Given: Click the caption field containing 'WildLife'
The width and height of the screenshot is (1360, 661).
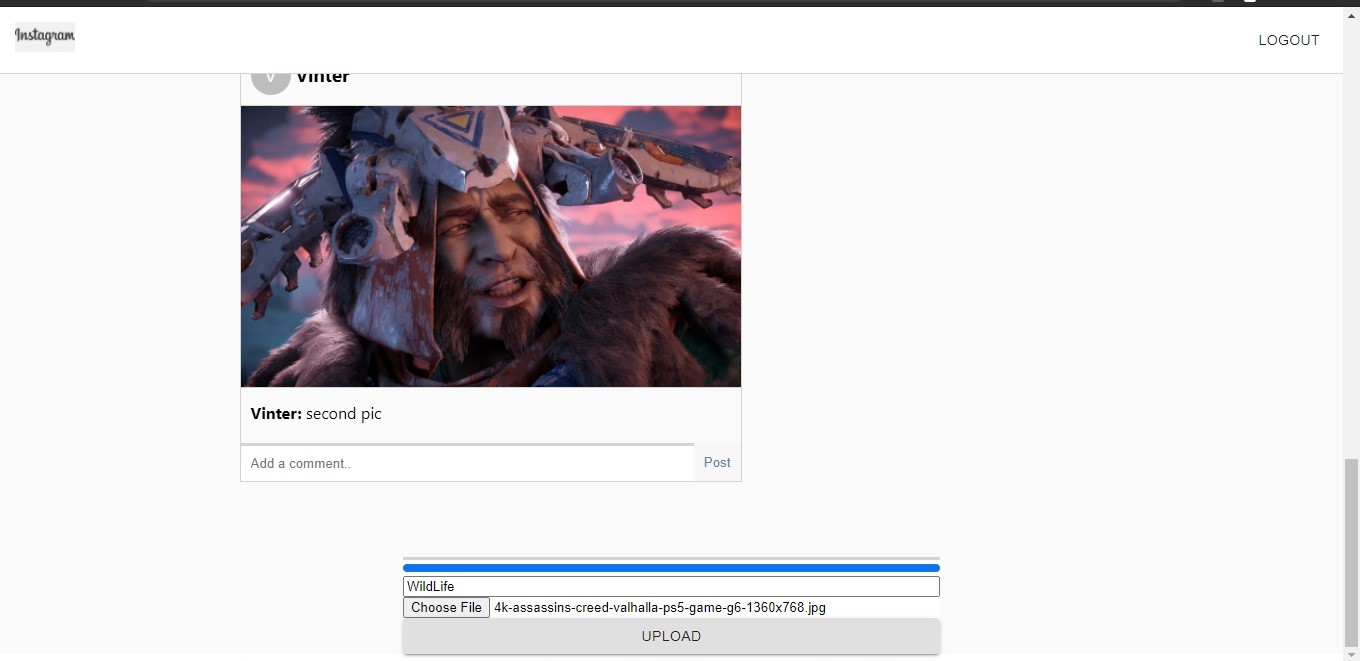Looking at the screenshot, I should pos(671,587).
